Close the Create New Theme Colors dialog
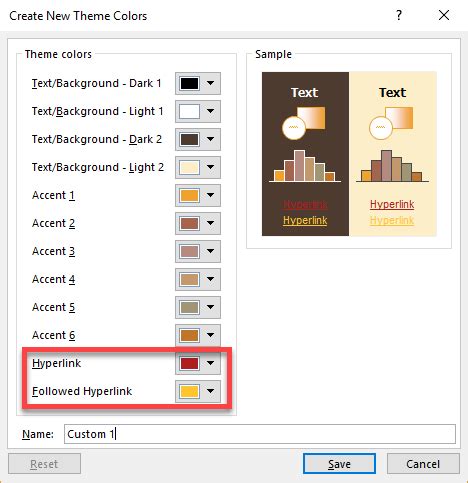468x483 pixels. click(x=444, y=15)
